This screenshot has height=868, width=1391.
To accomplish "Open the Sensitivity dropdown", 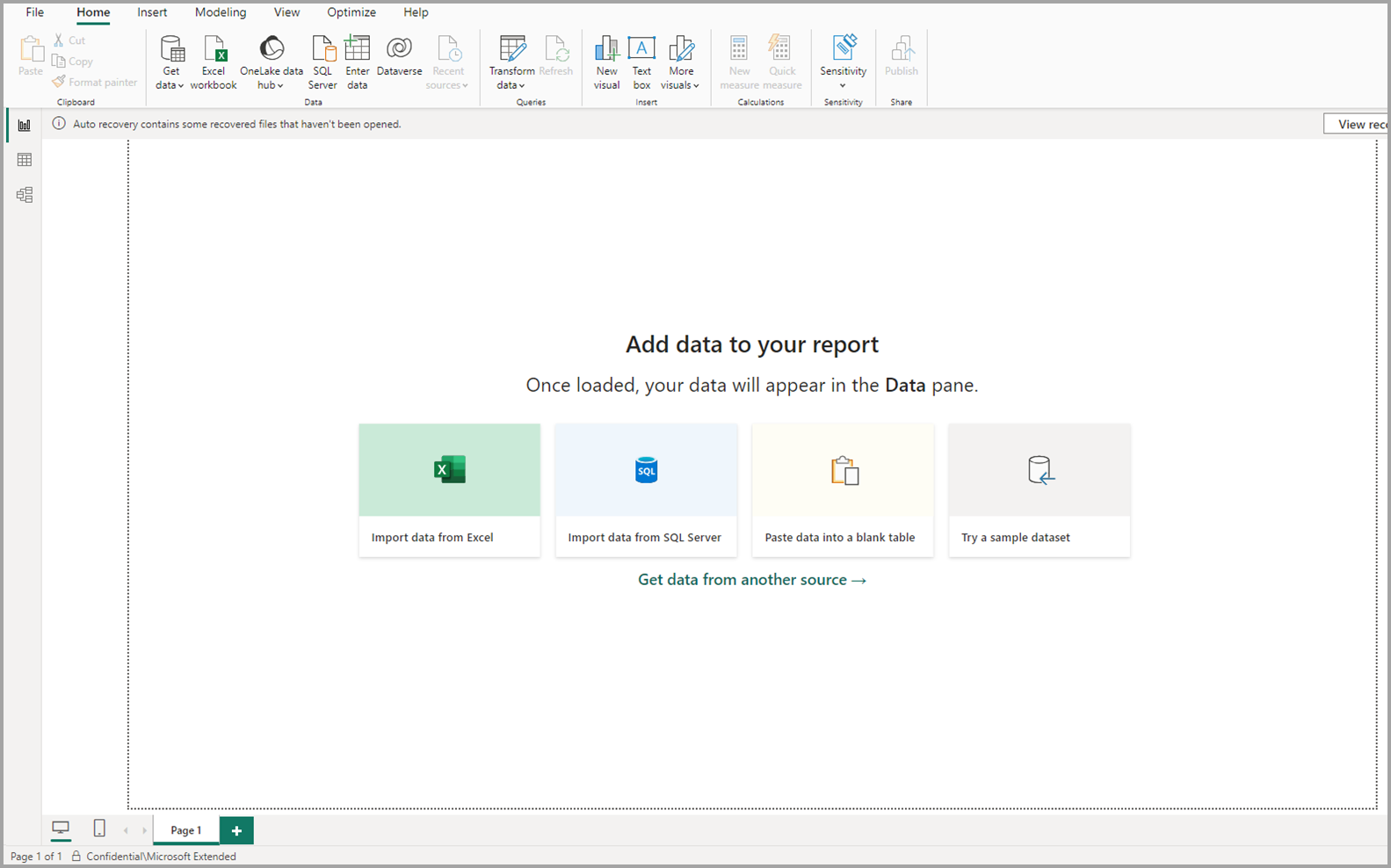I will coord(843,85).
